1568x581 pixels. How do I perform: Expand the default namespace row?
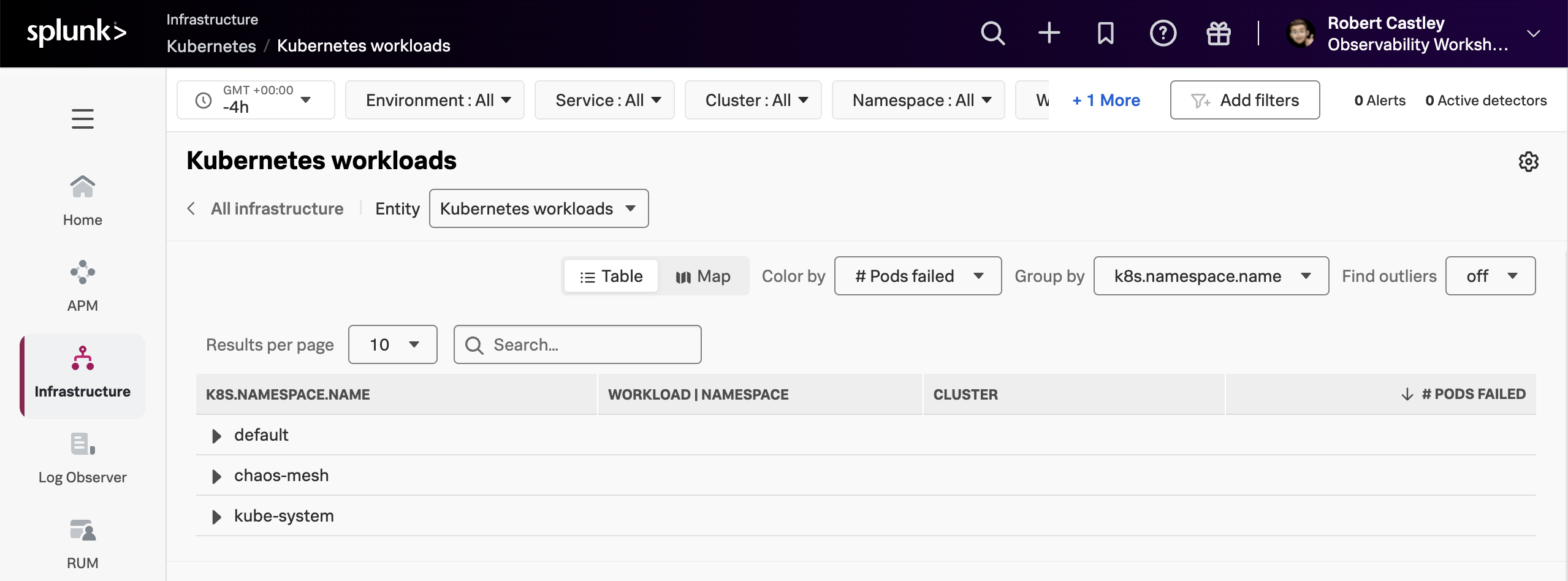216,436
